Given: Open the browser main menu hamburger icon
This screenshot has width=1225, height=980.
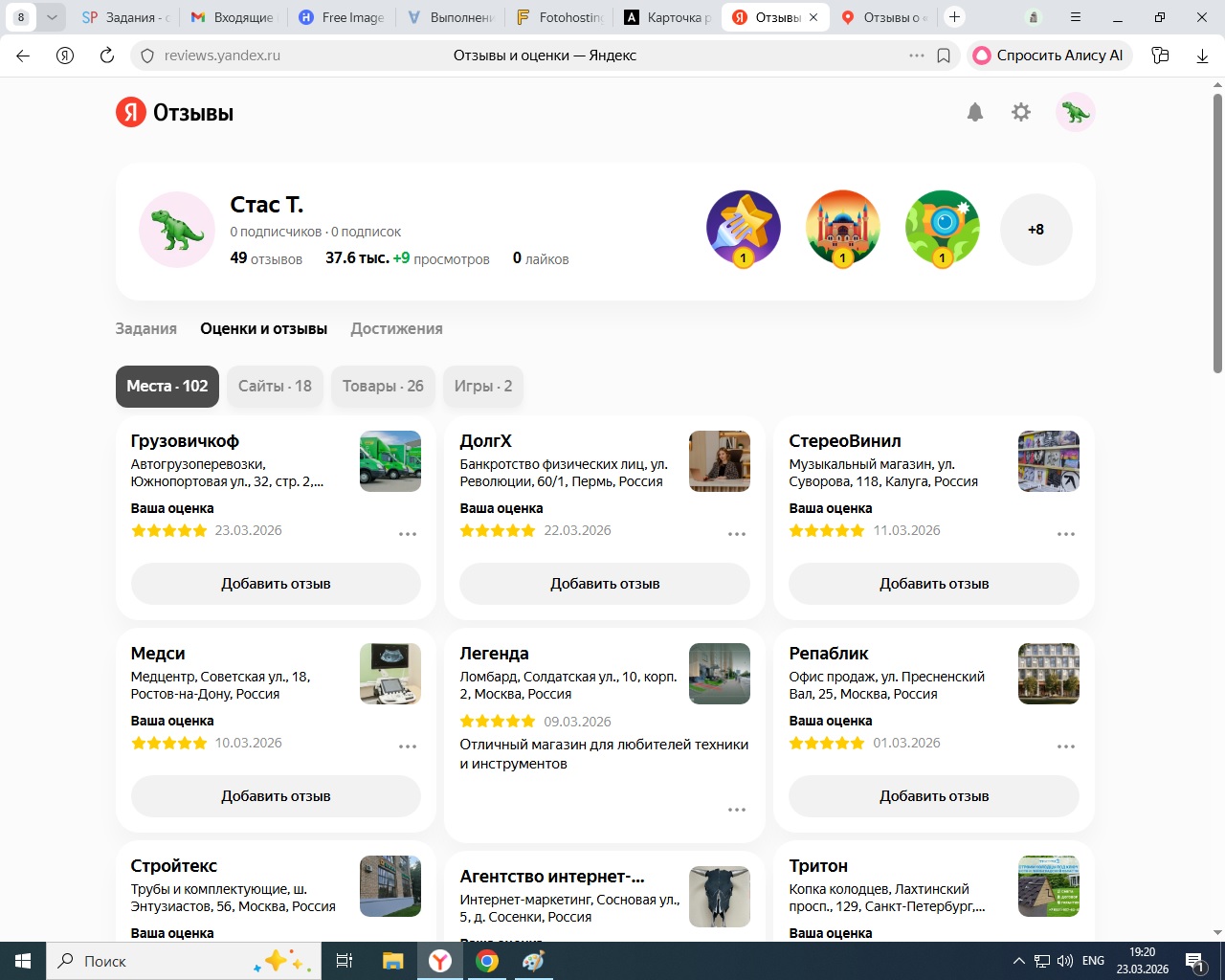Looking at the screenshot, I should pyautogui.click(x=1076, y=17).
